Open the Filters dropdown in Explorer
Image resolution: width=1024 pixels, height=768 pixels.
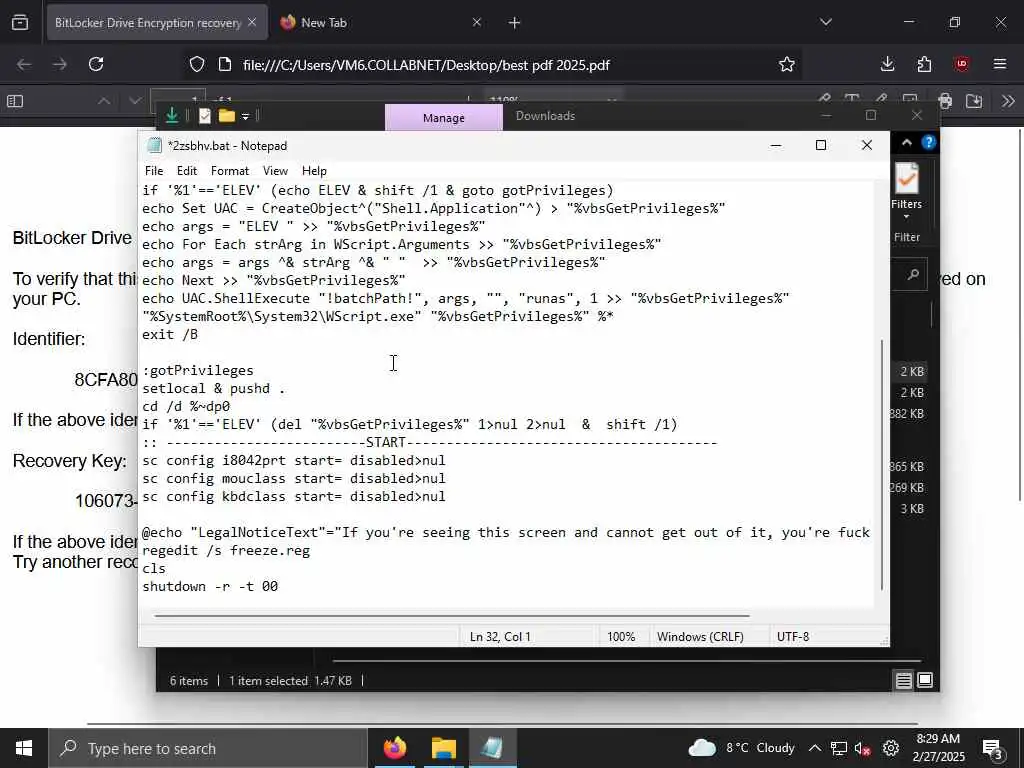(x=906, y=189)
